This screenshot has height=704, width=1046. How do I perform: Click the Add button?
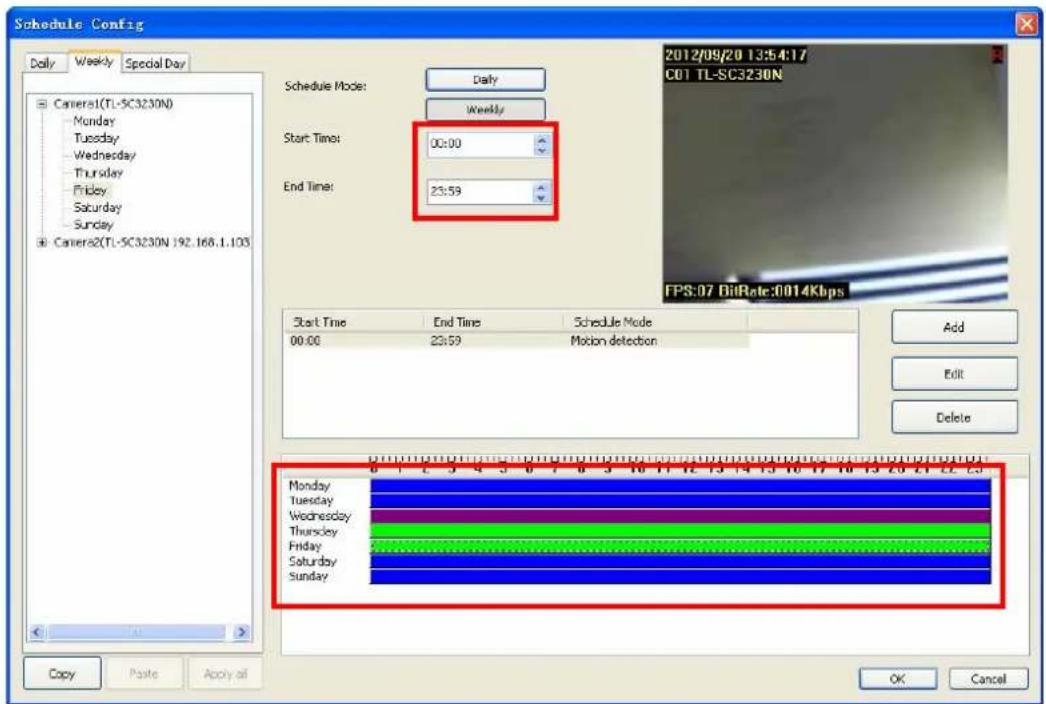coord(954,327)
